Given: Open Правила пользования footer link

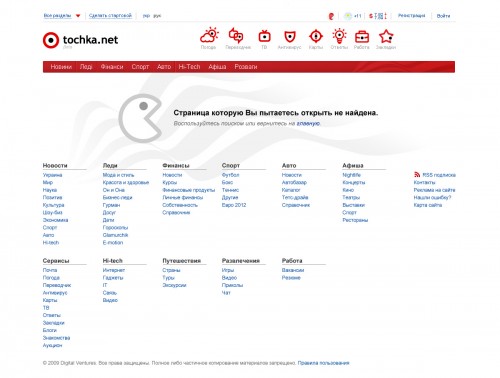Looking at the screenshot, I should pos(323,363).
